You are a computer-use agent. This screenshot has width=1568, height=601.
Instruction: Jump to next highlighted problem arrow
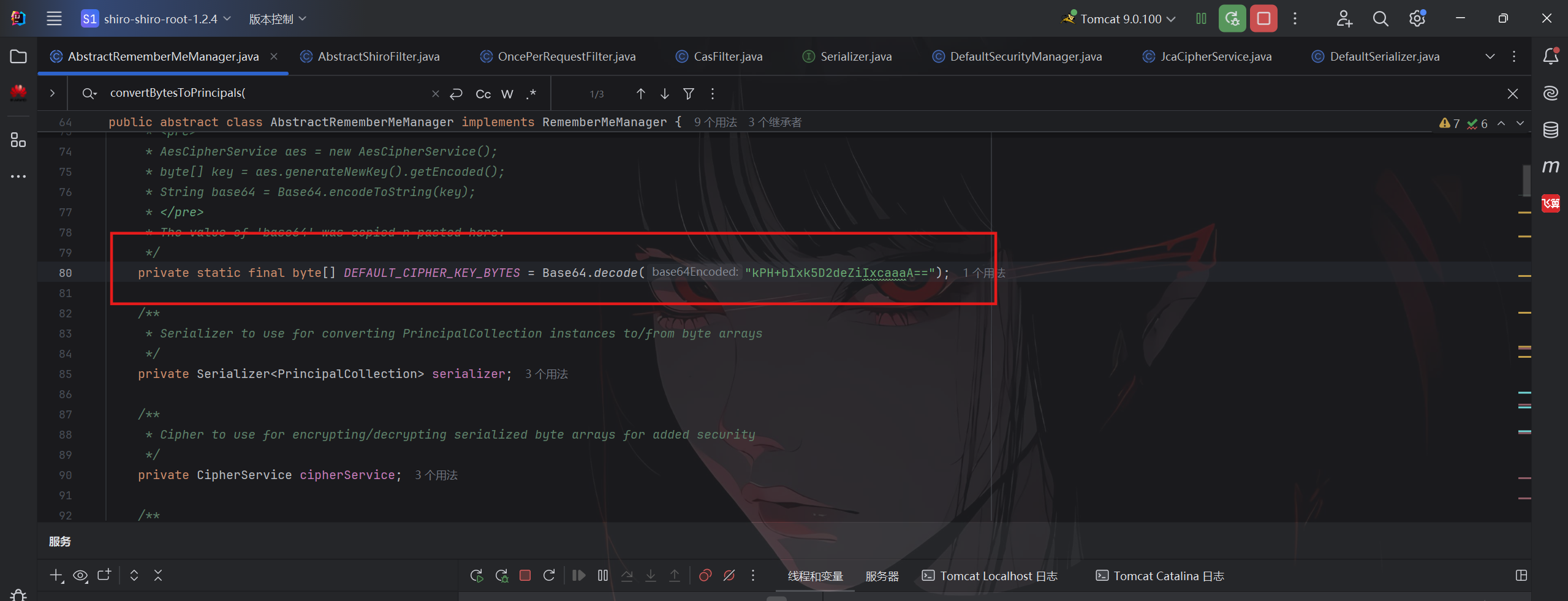point(1520,123)
